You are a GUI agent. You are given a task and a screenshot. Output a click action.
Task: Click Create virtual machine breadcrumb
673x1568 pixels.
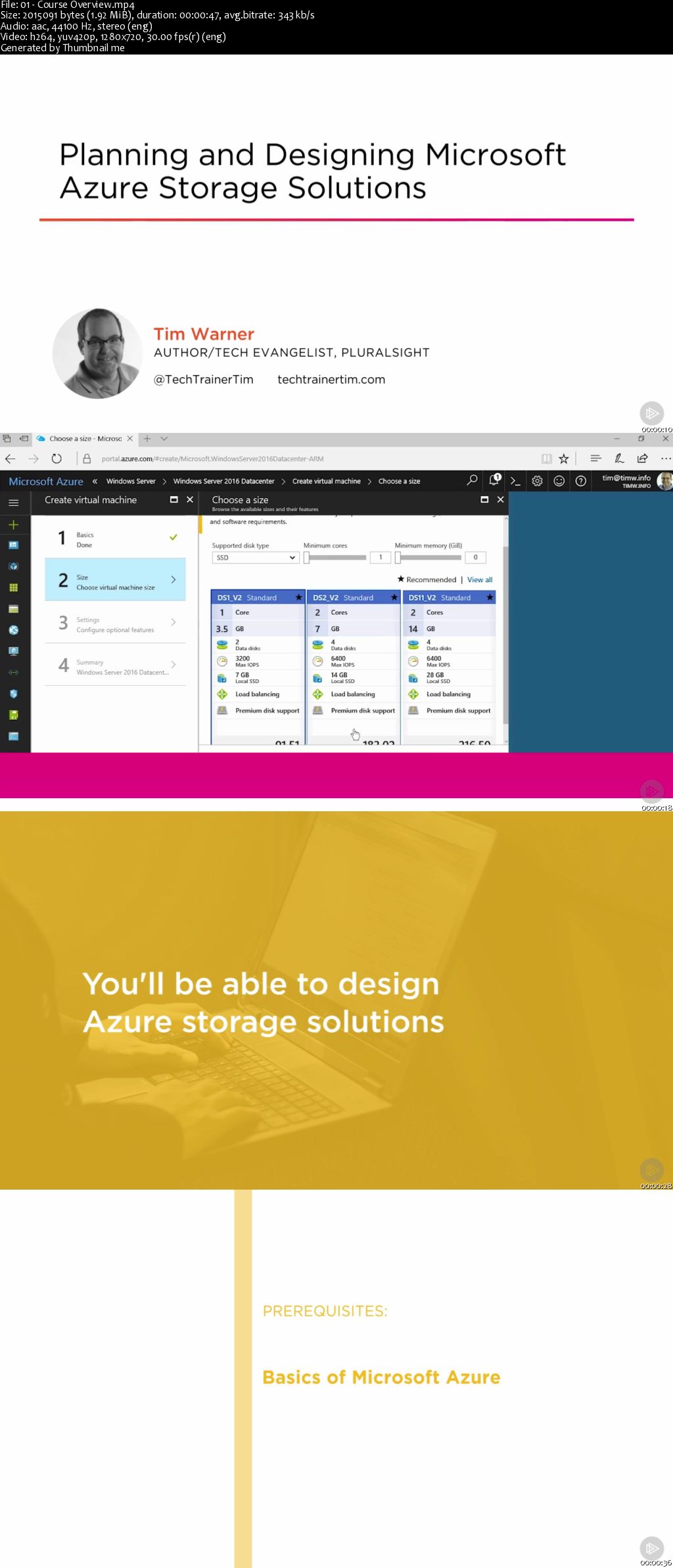(326, 481)
